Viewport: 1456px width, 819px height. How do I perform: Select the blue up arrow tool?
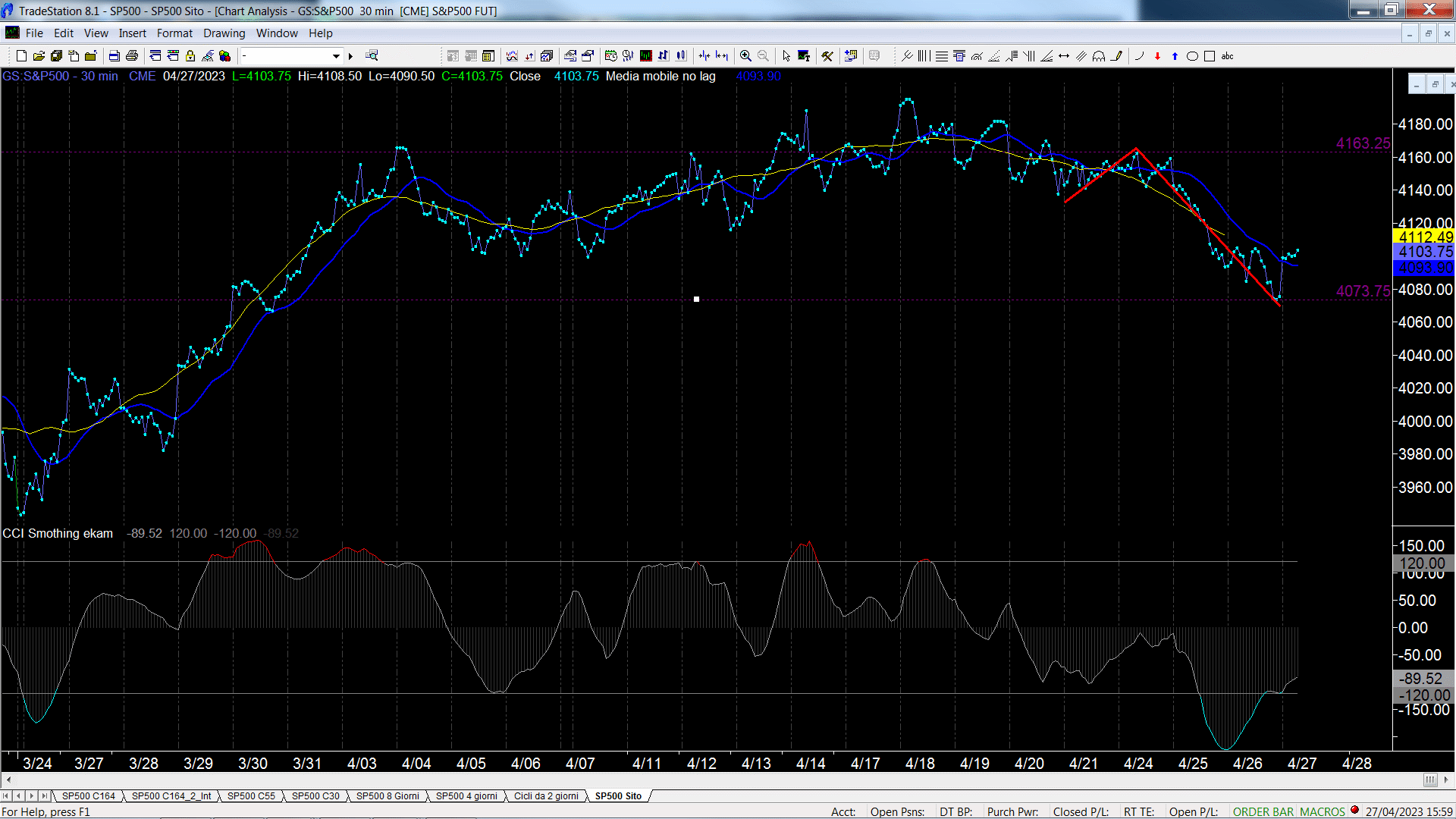coord(1175,56)
